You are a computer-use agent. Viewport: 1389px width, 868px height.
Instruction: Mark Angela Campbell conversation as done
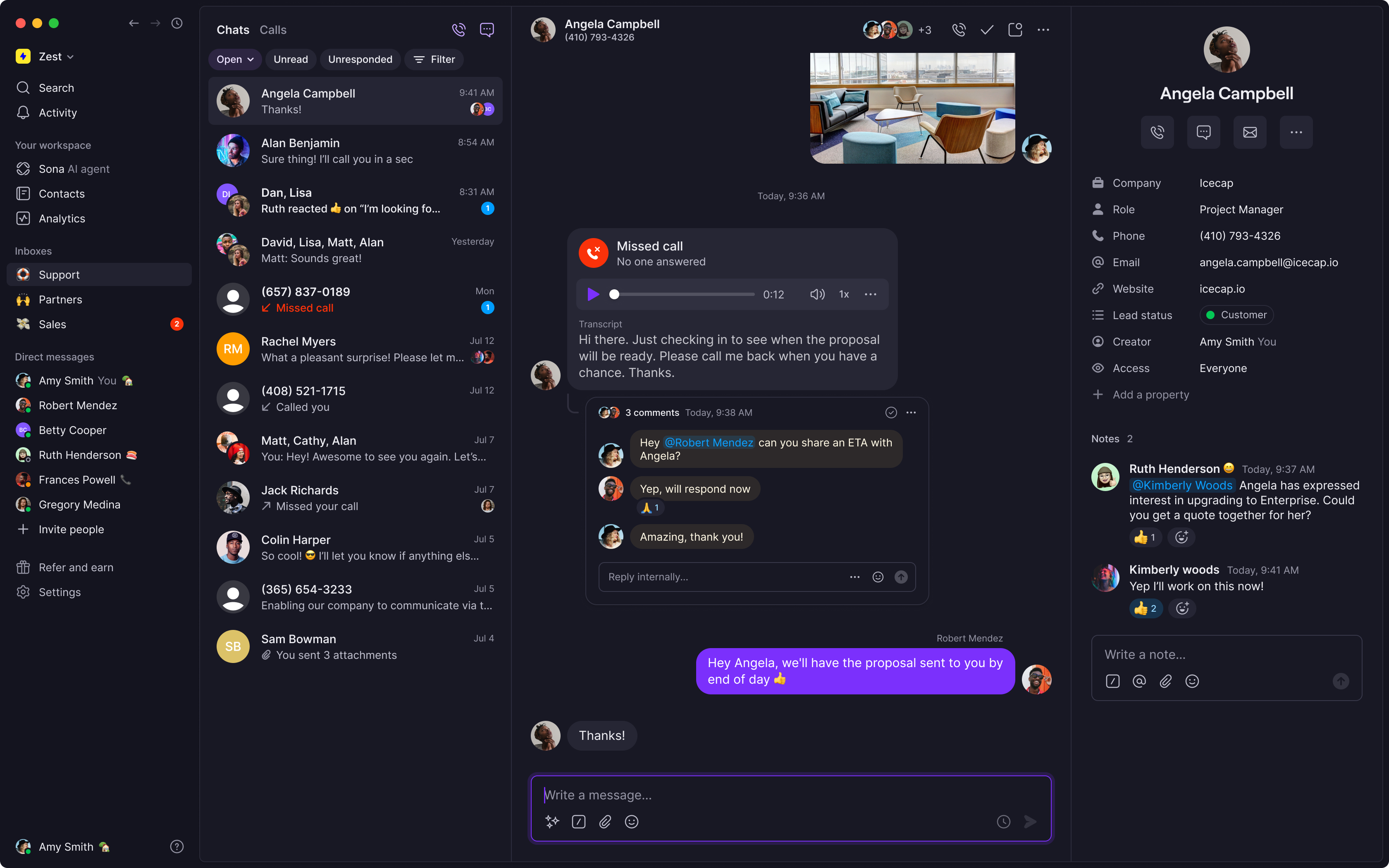point(987,30)
